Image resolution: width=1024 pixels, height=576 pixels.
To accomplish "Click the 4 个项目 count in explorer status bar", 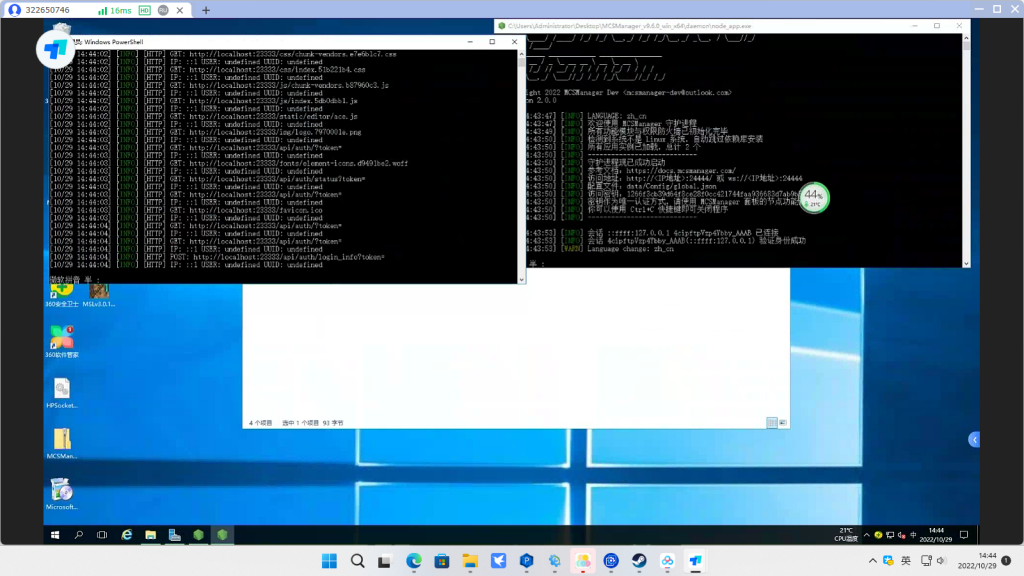I will point(261,423).
